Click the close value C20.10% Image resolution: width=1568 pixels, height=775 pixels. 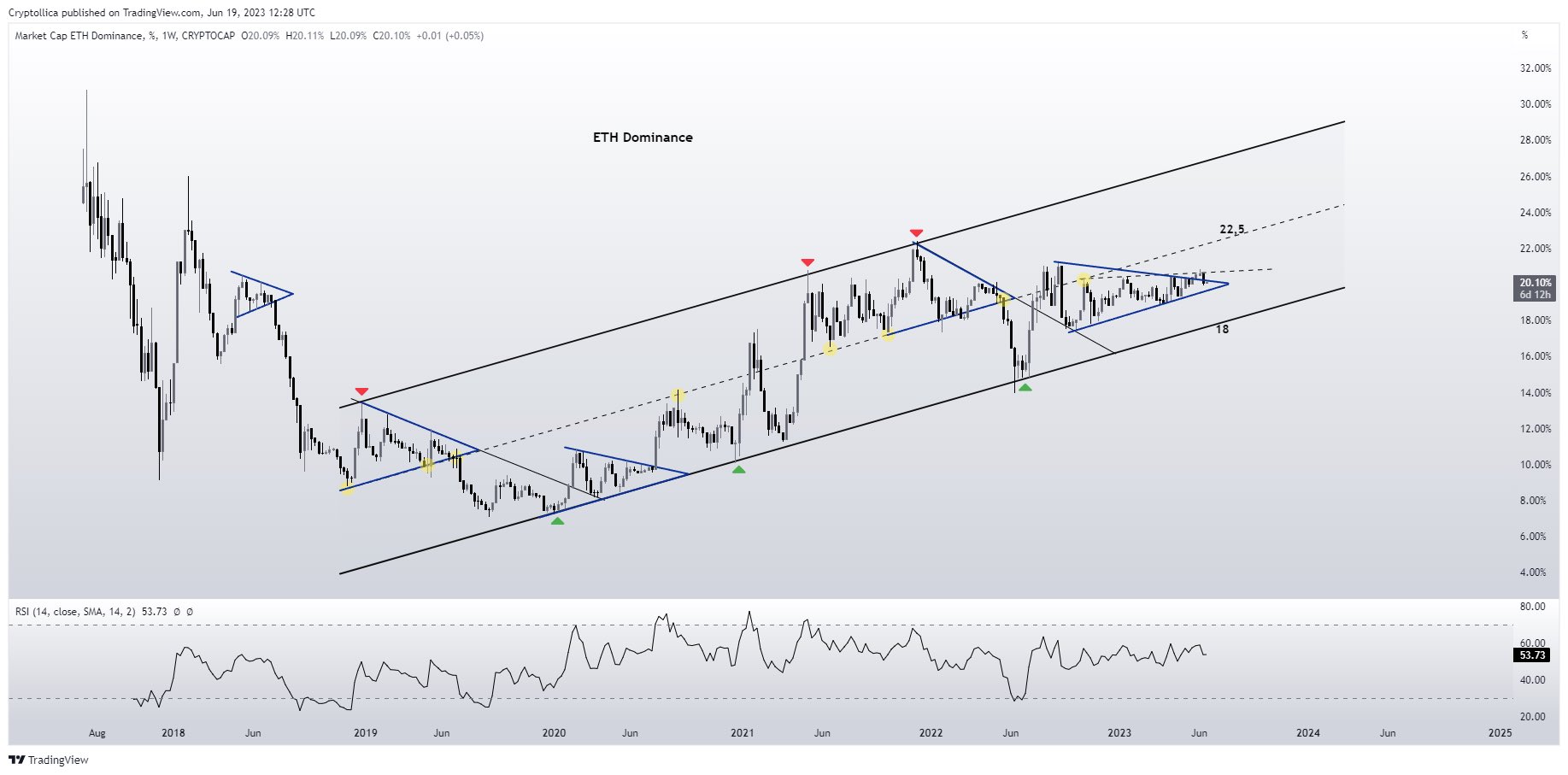tap(391, 36)
